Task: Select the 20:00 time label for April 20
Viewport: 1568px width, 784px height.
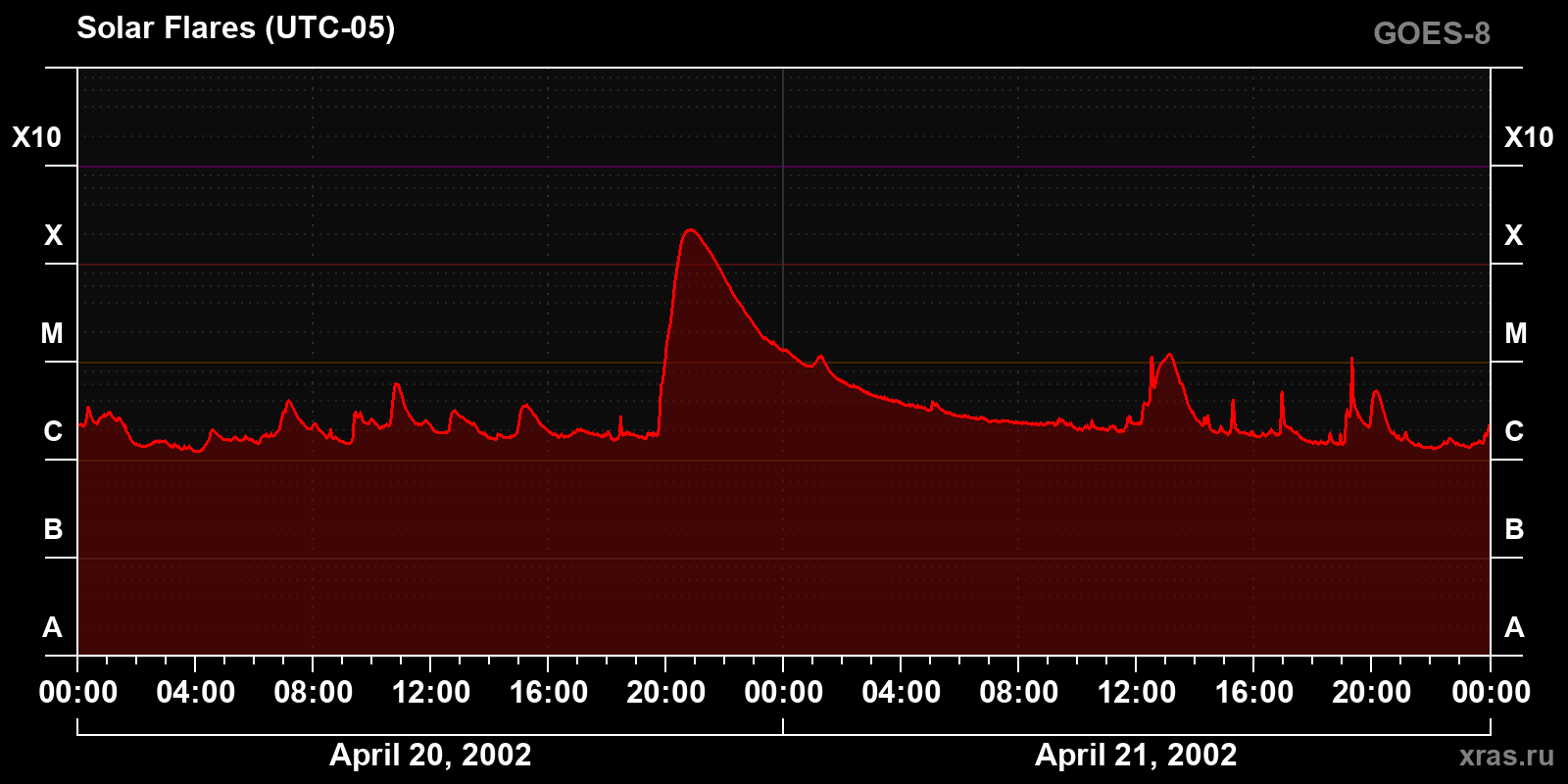Action: coord(666,692)
